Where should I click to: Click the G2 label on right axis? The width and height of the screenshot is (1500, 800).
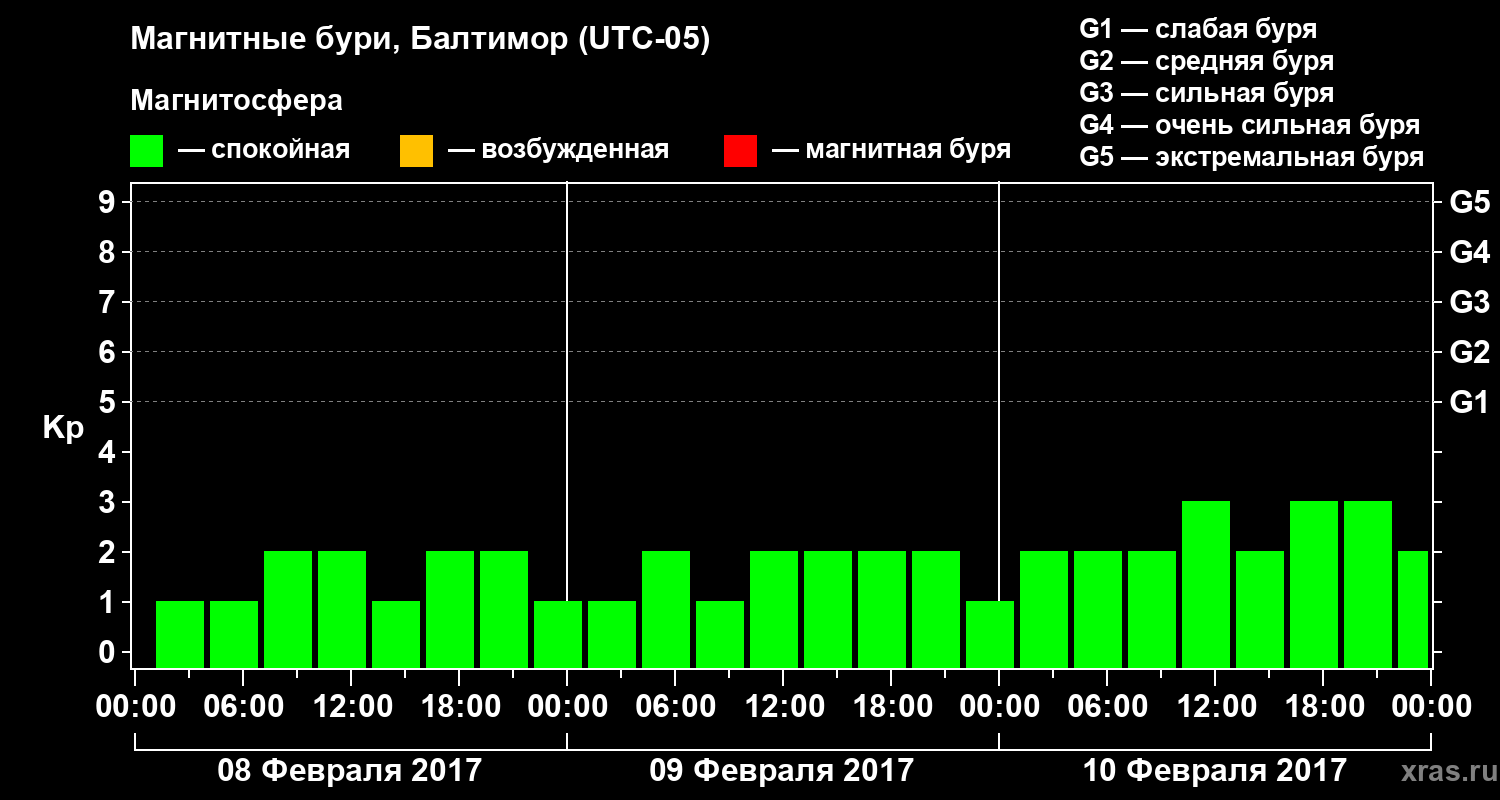(1469, 353)
